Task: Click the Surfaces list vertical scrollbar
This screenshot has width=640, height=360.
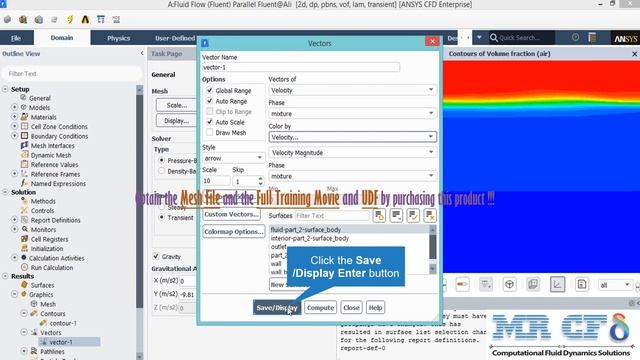Action: point(433,249)
